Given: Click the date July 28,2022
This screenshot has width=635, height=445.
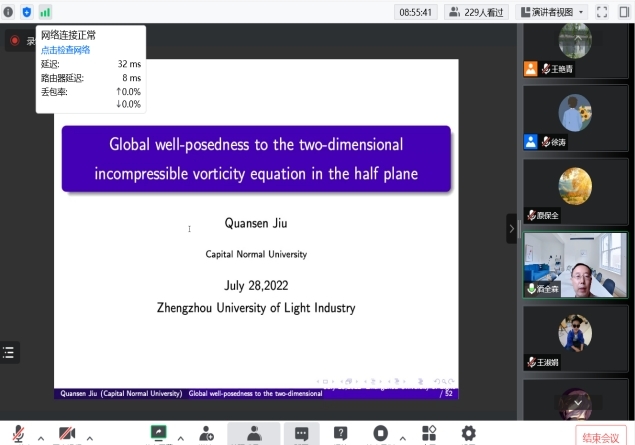Looking at the screenshot, I should point(256,285).
